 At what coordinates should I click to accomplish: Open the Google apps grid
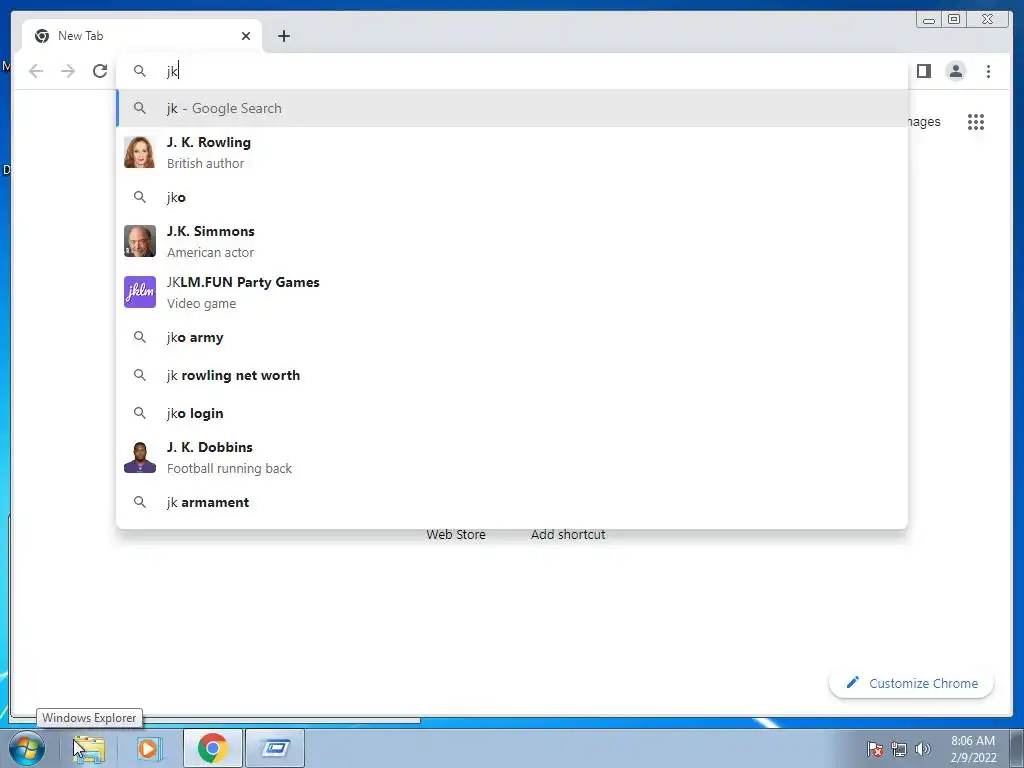976,122
